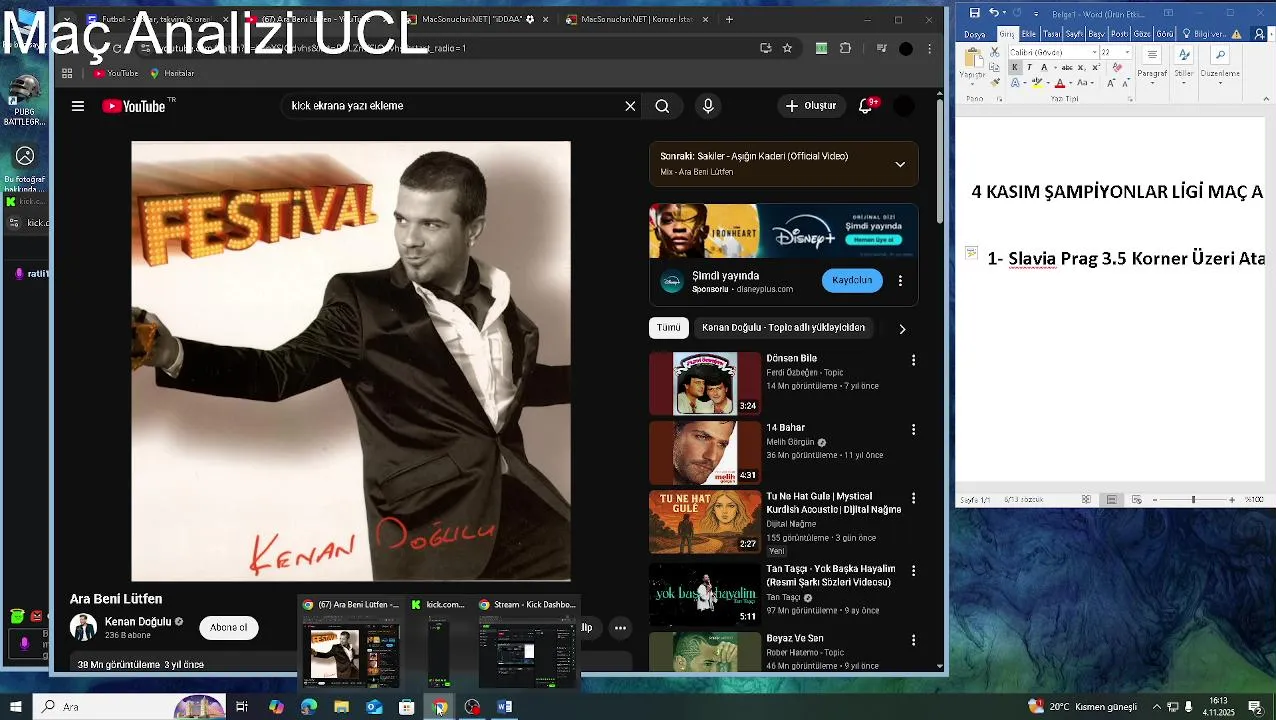Open Paragraf group dropdown in Word

point(1152,66)
